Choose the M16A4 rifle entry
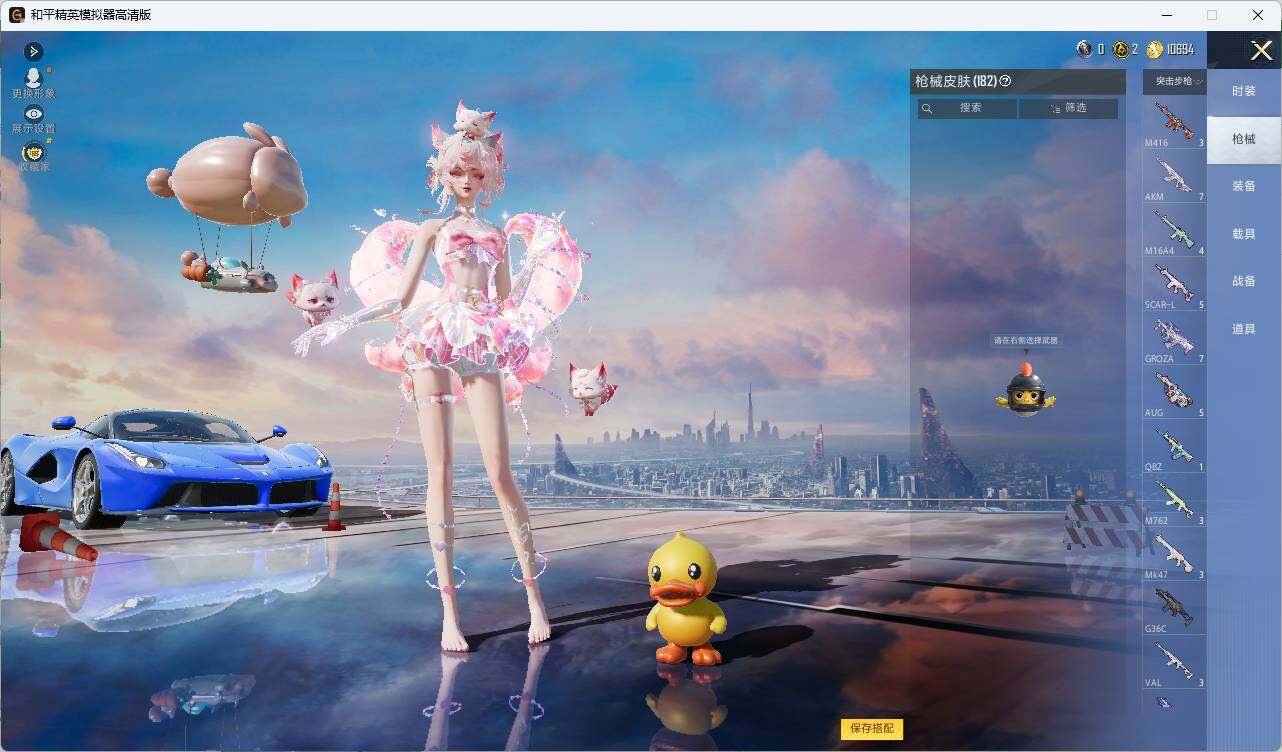 click(x=1174, y=230)
